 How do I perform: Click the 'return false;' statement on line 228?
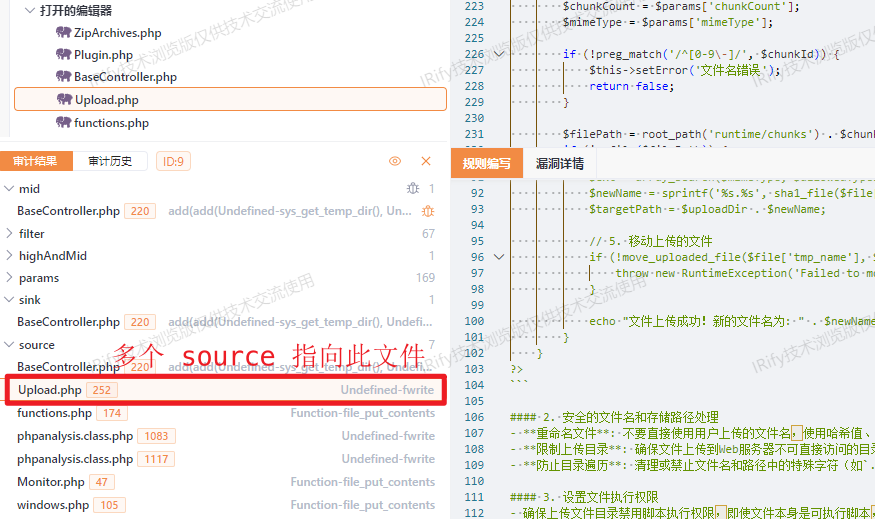(632, 86)
